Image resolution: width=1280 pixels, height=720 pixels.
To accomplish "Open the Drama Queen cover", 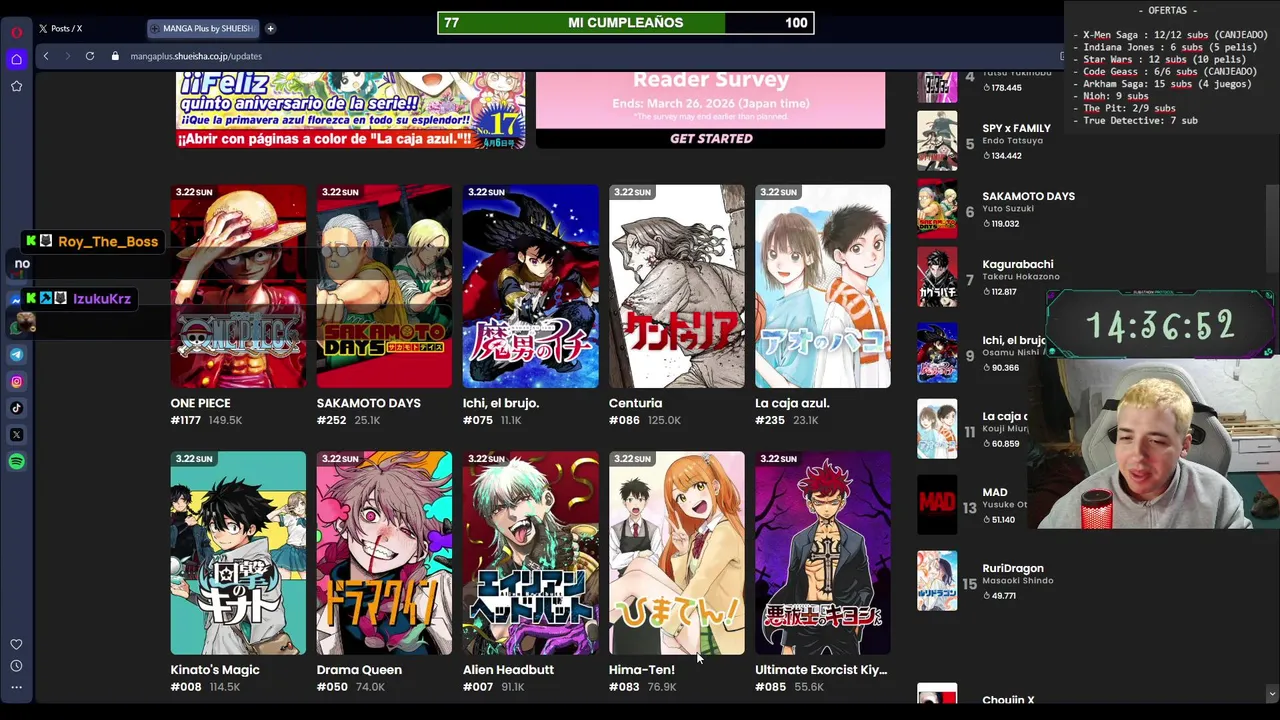I will coord(384,553).
